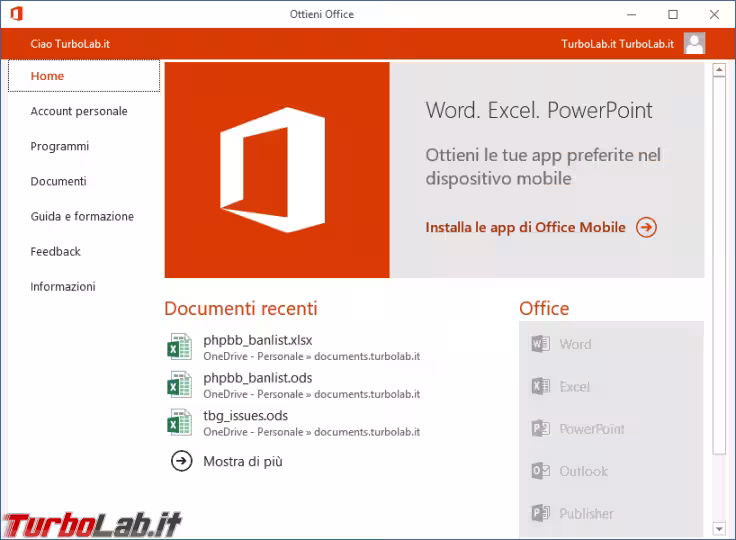736x540 pixels.
Task: Open the Excel icon for phpbb_banlist.ods
Action: click(x=179, y=385)
